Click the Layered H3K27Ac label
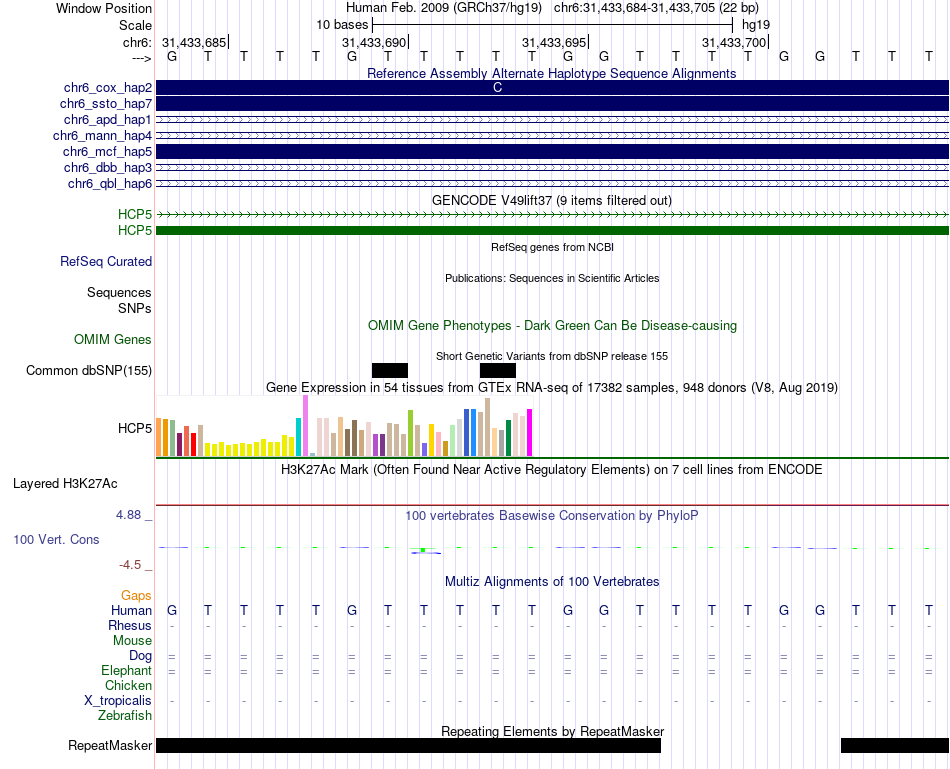This screenshot has width=950, height=769. [65, 484]
